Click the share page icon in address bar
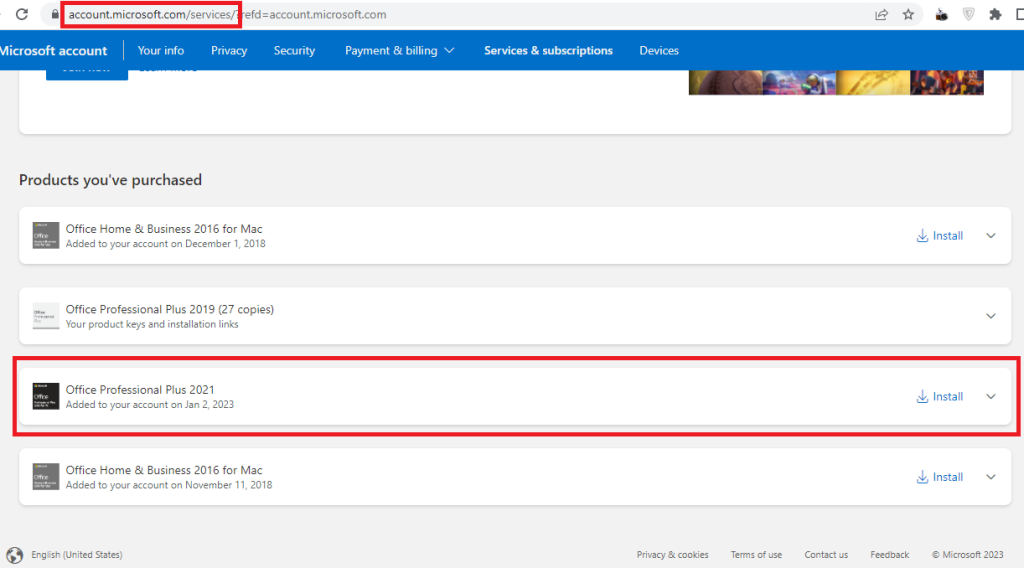 click(x=881, y=15)
